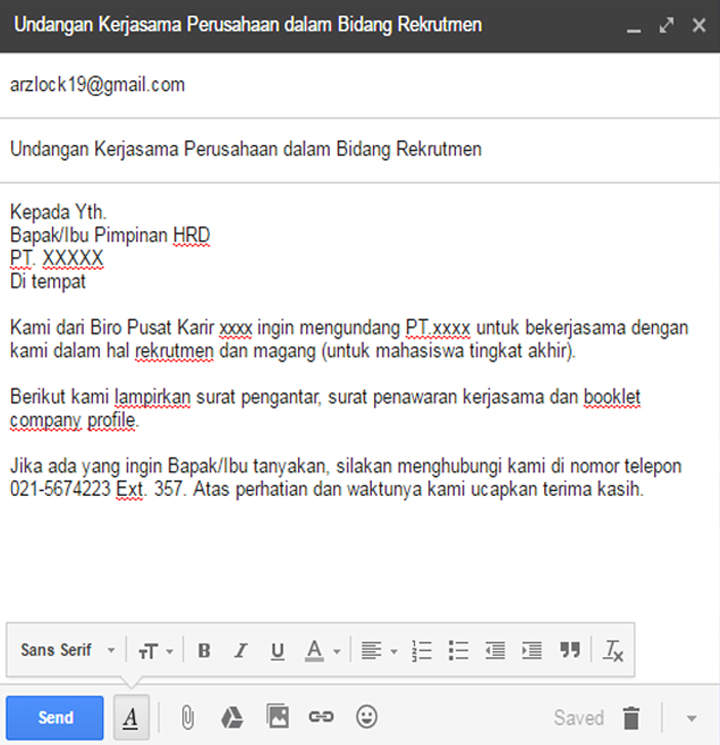Click the underlined 'PT.xxxx' in first paragraph
This screenshot has height=745, width=720.
(438, 328)
